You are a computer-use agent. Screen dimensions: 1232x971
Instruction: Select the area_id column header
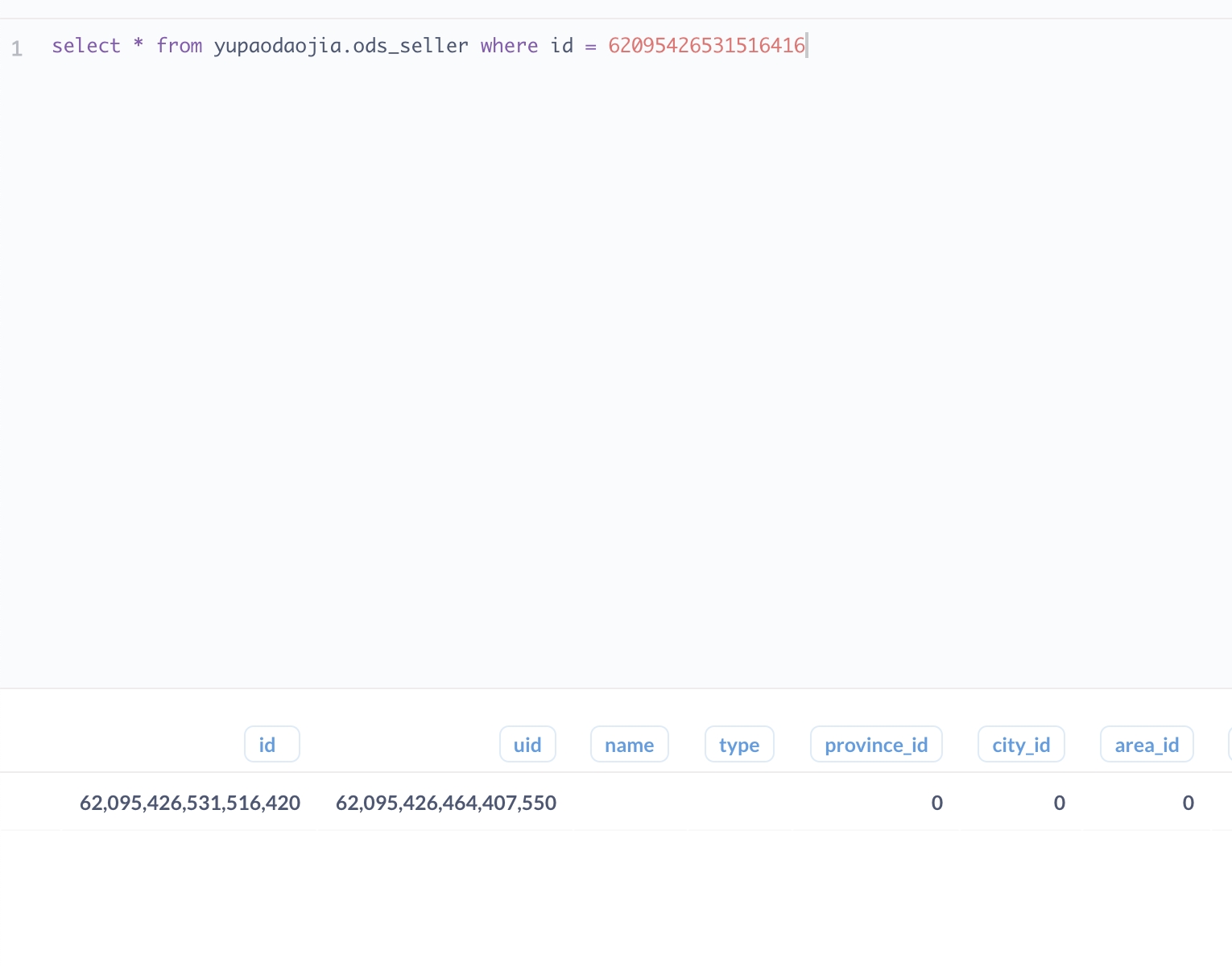[x=1147, y=745]
